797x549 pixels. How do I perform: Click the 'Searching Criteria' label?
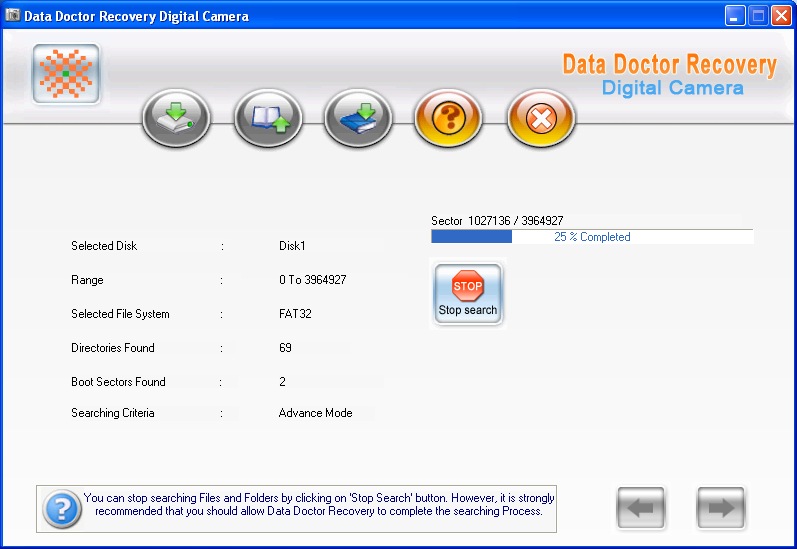point(113,413)
